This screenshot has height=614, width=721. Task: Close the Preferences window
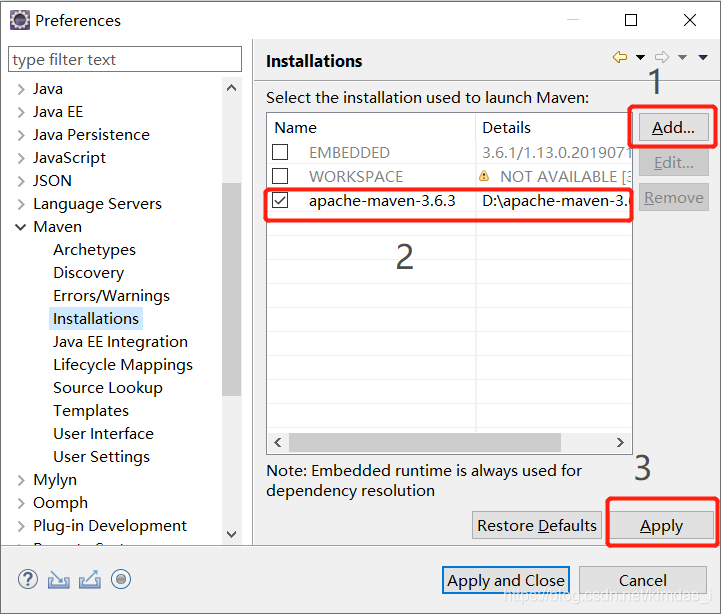(x=690, y=20)
